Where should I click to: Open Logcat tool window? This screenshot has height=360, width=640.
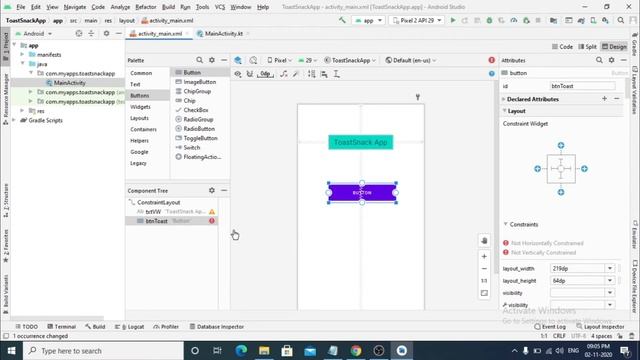(130, 327)
